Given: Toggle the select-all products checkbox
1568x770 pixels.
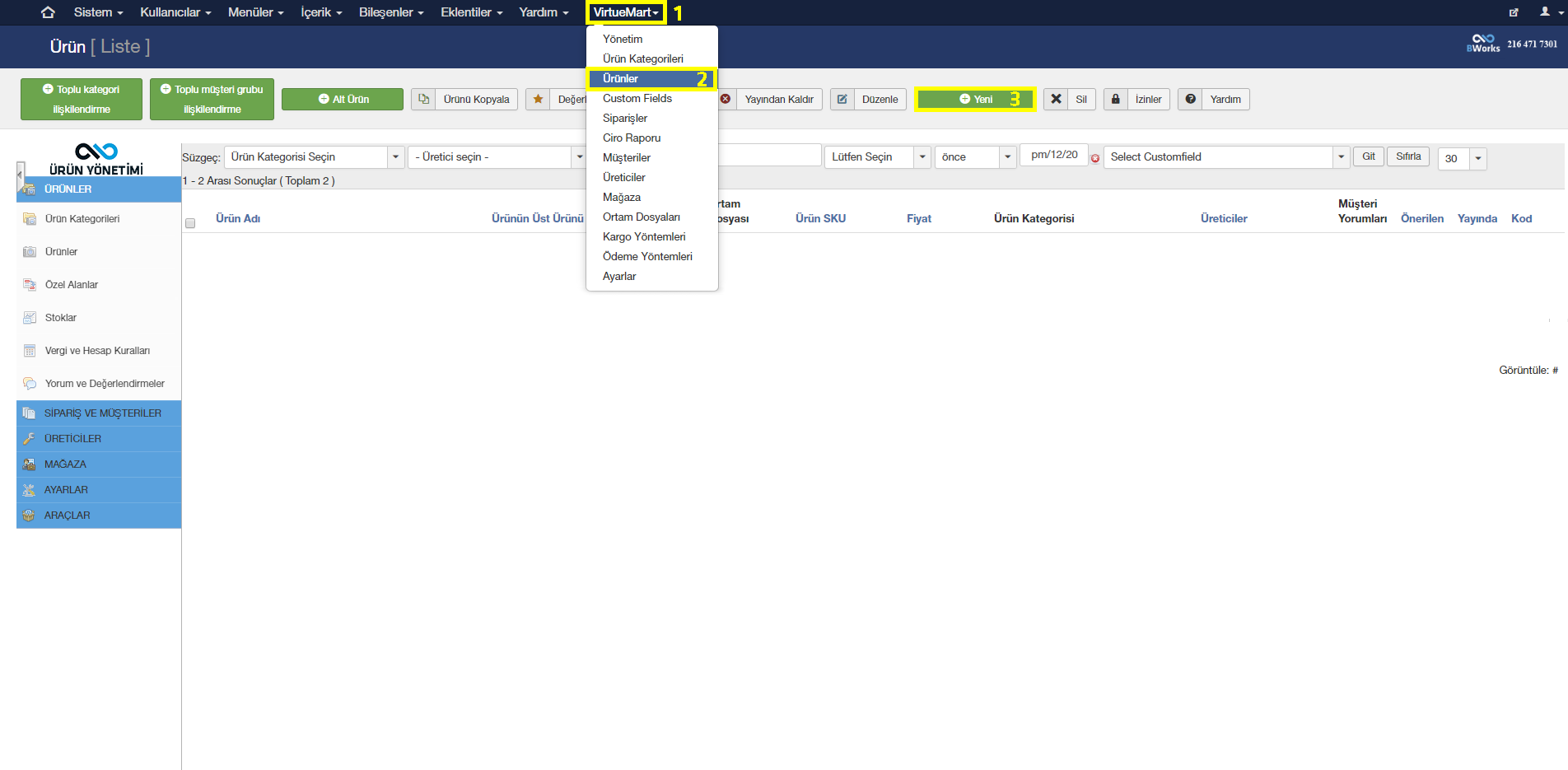Looking at the screenshot, I should 190,223.
